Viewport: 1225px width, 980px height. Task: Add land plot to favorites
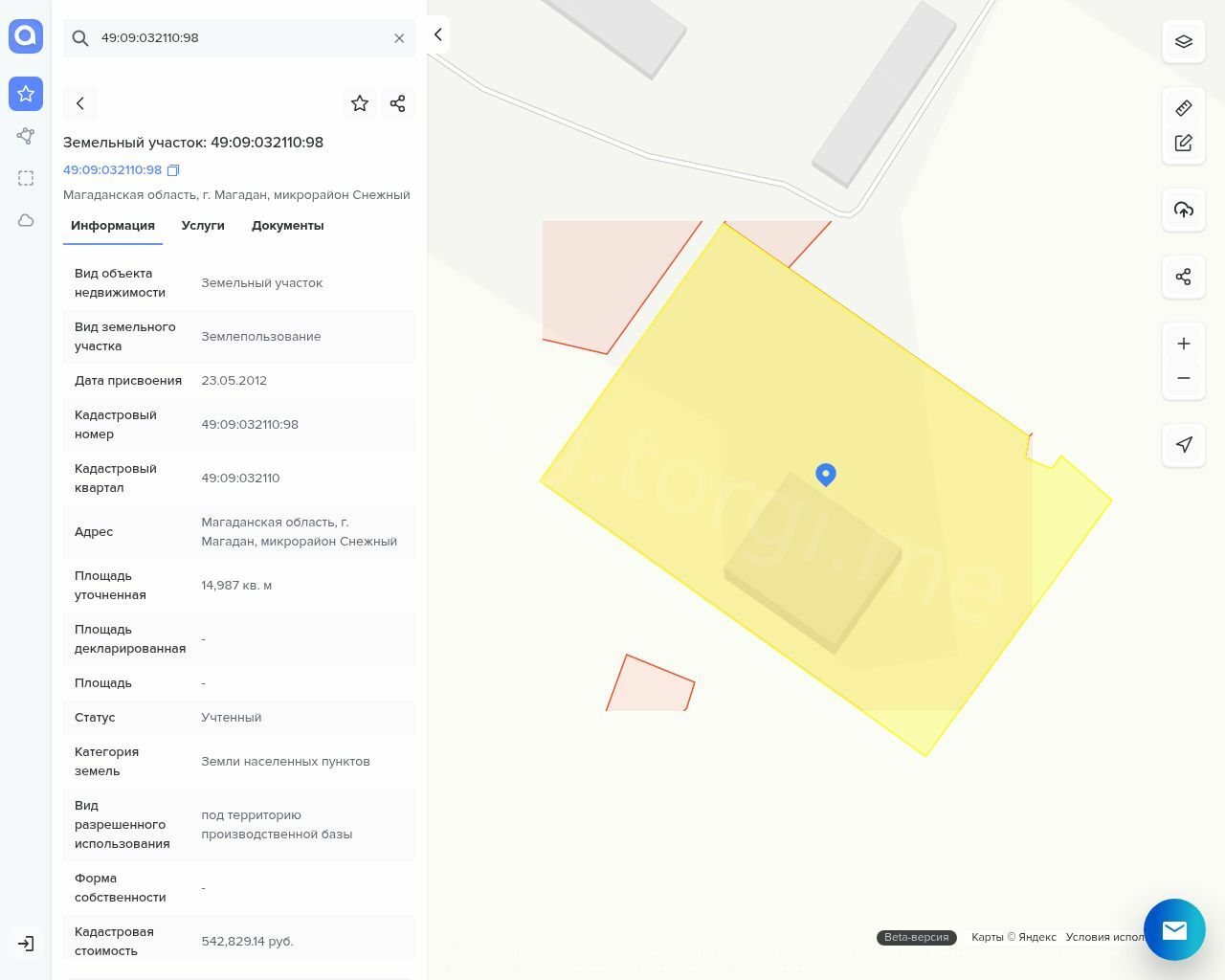click(360, 103)
